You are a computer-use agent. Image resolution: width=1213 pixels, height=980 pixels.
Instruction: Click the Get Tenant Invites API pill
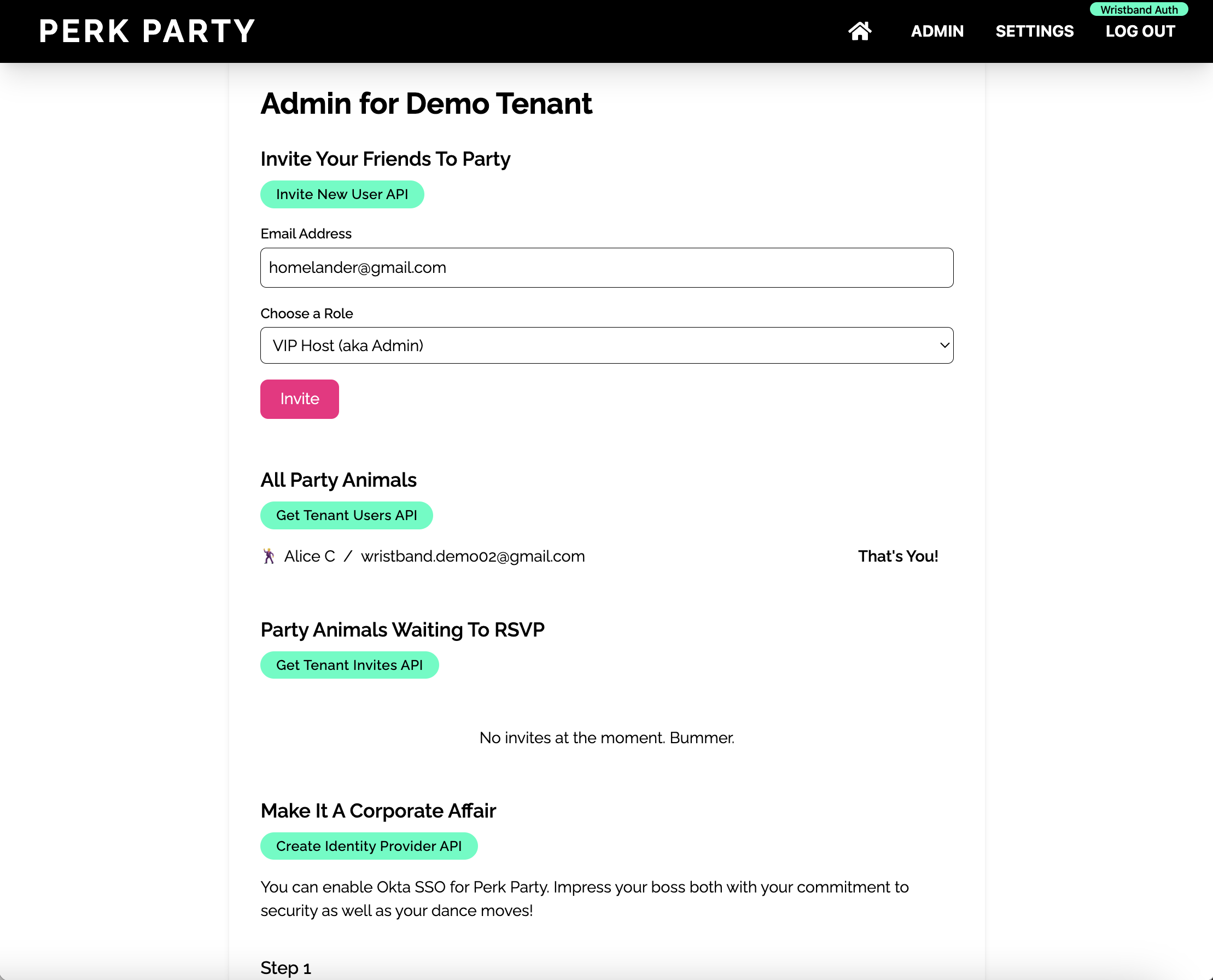pyautogui.click(x=349, y=665)
